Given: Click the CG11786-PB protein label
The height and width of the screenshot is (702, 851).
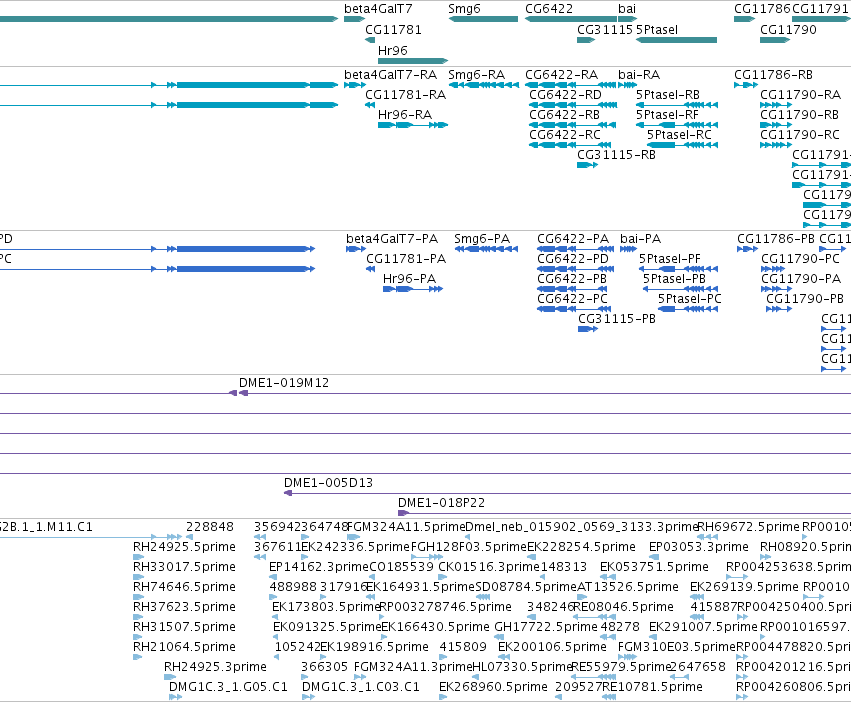Looking at the screenshot, I should point(776,239).
